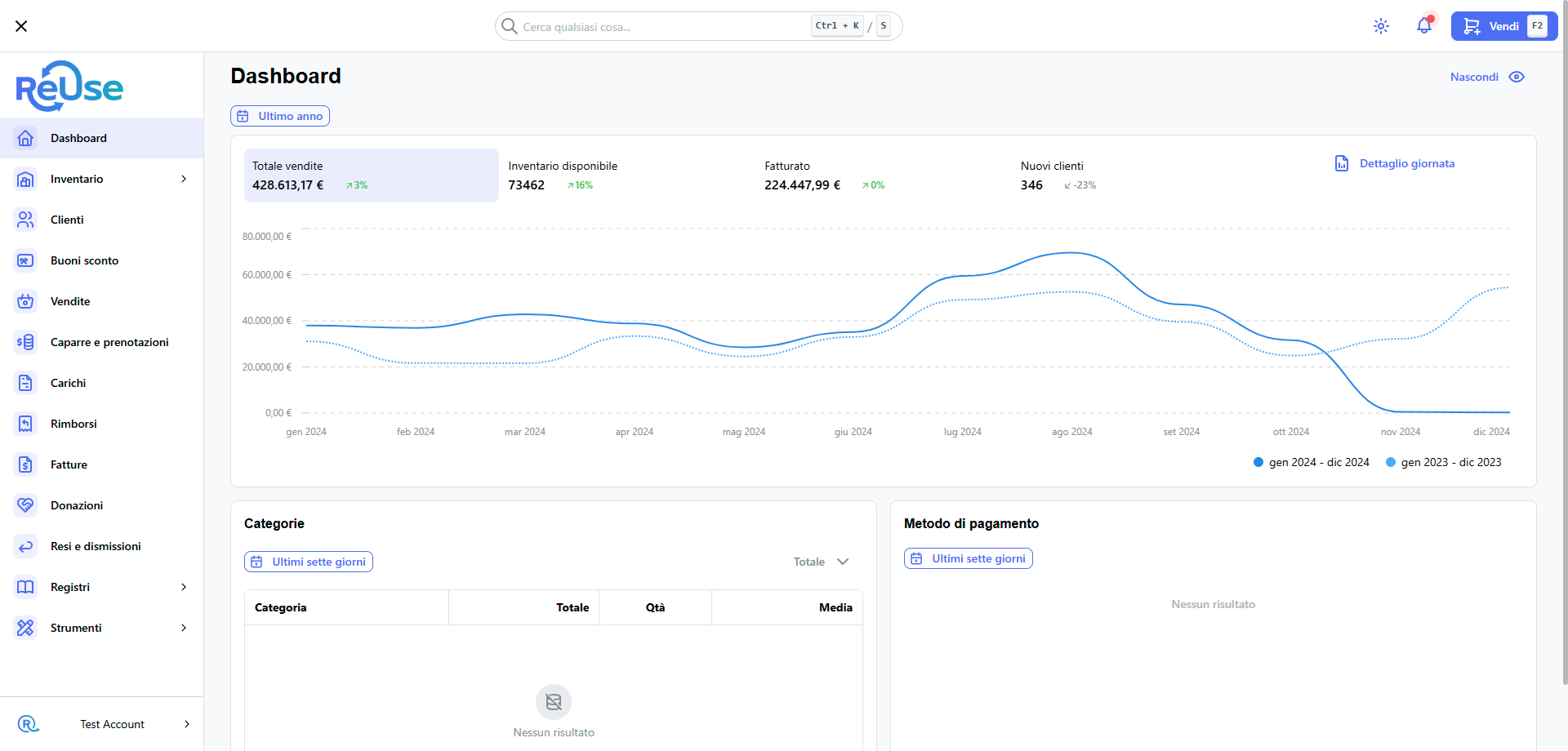Toggle the light/dark theme sun icon
This screenshot has width=1568, height=751.
click(x=1381, y=26)
